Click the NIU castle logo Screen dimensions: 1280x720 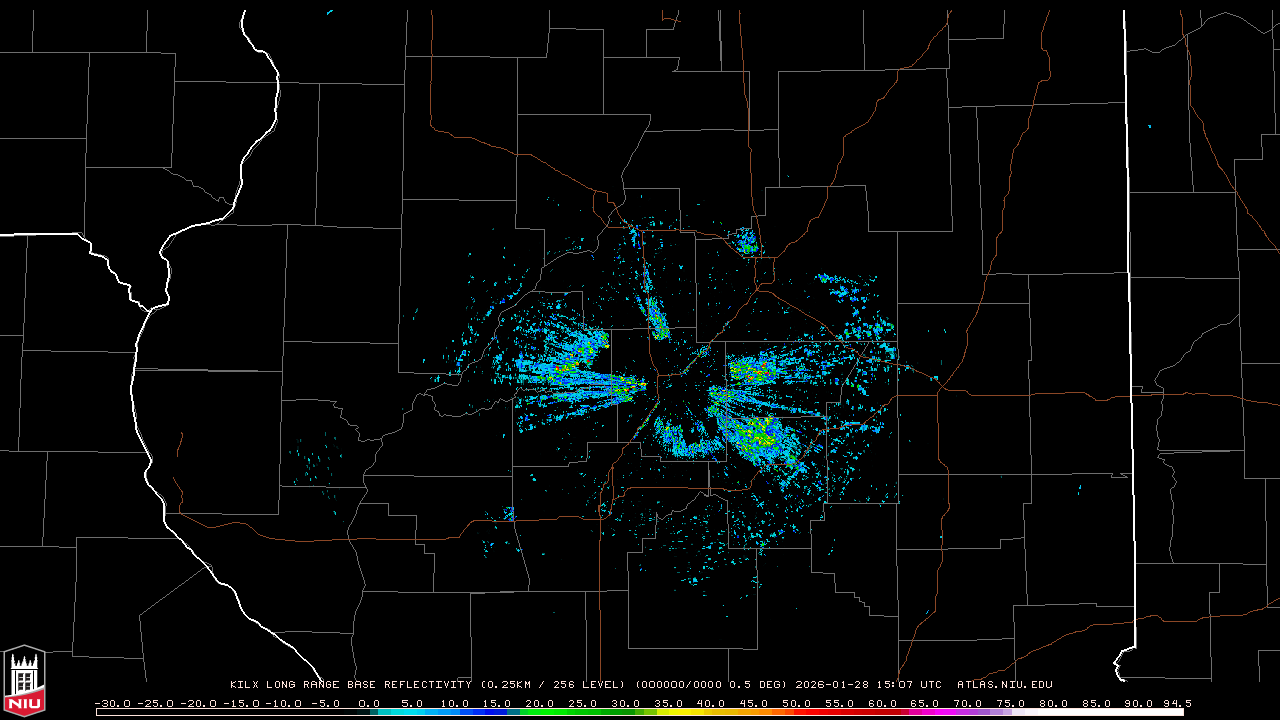24,681
